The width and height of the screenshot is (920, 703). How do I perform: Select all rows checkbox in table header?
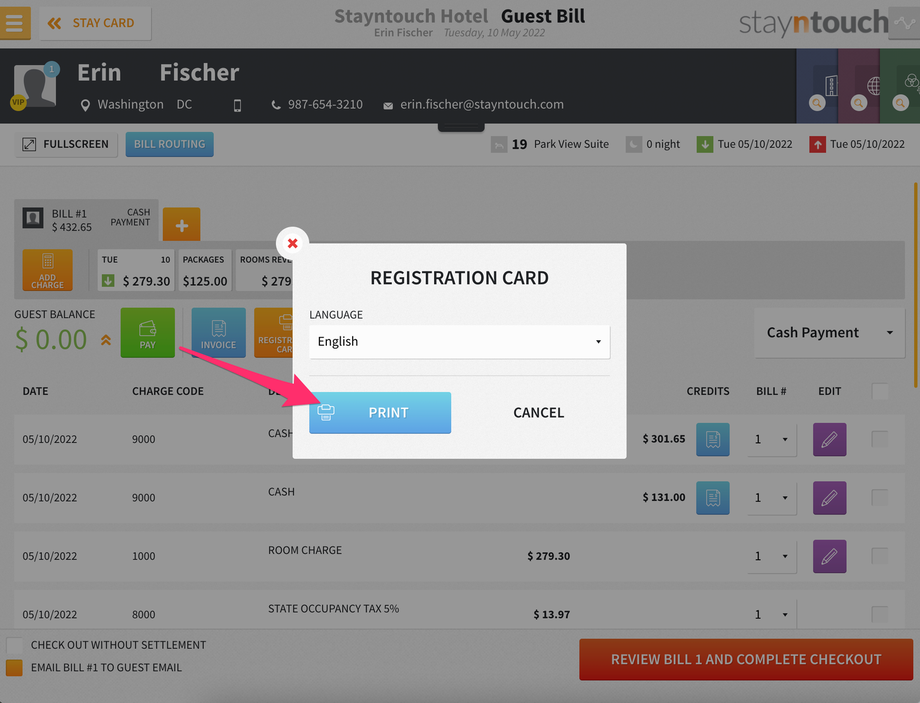point(880,391)
